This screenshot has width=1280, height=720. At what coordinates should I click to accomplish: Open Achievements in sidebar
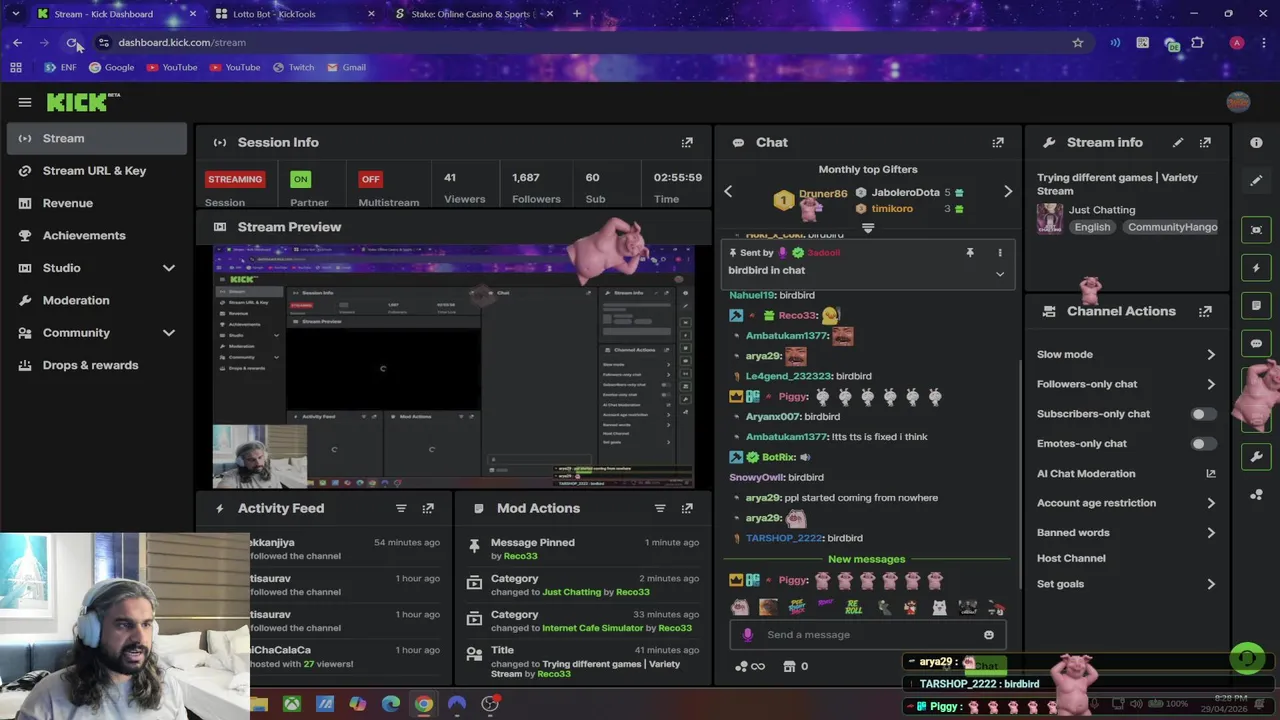coord(97,236)
